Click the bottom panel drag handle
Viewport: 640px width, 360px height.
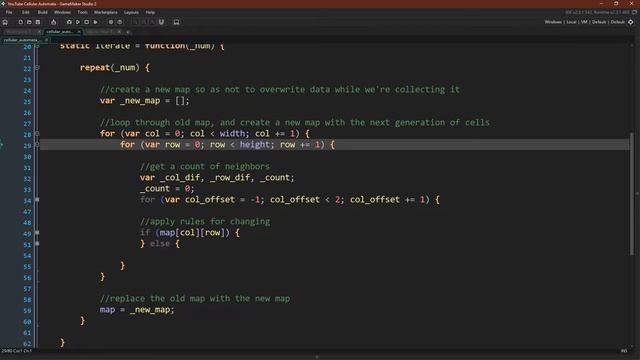tap(317, 357)
